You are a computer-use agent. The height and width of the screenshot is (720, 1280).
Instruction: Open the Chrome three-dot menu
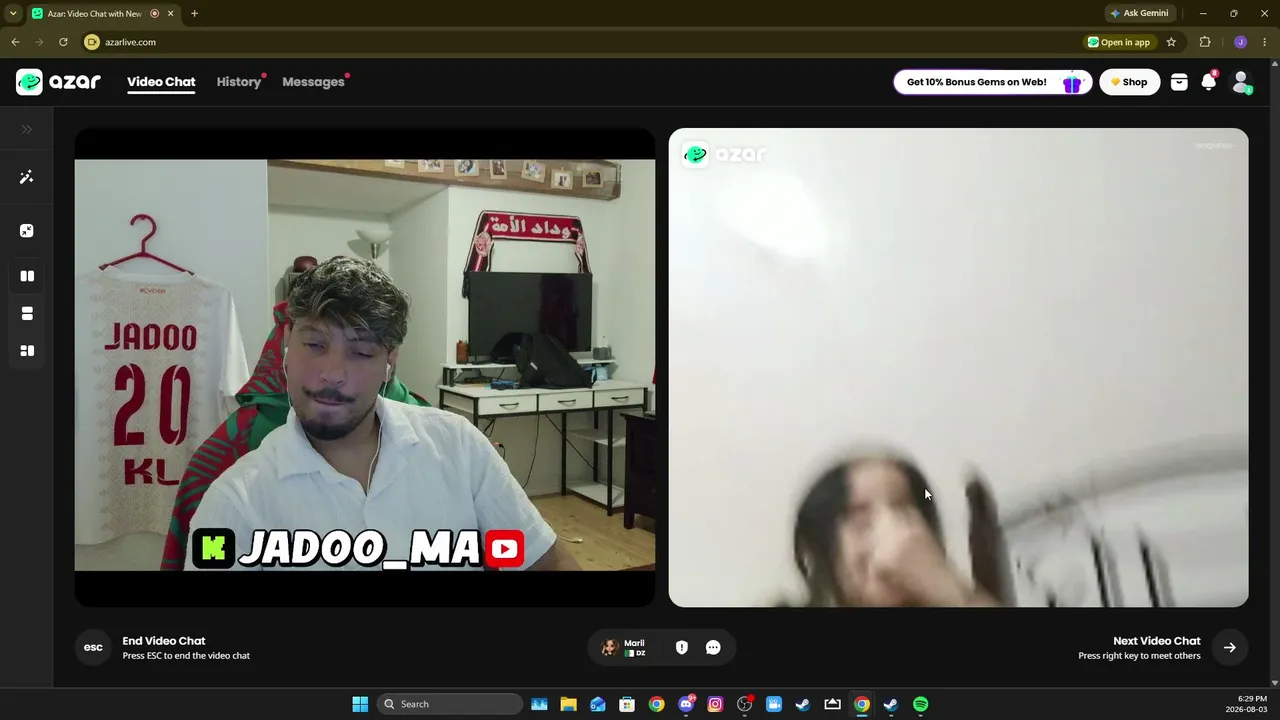[1264, 42]
